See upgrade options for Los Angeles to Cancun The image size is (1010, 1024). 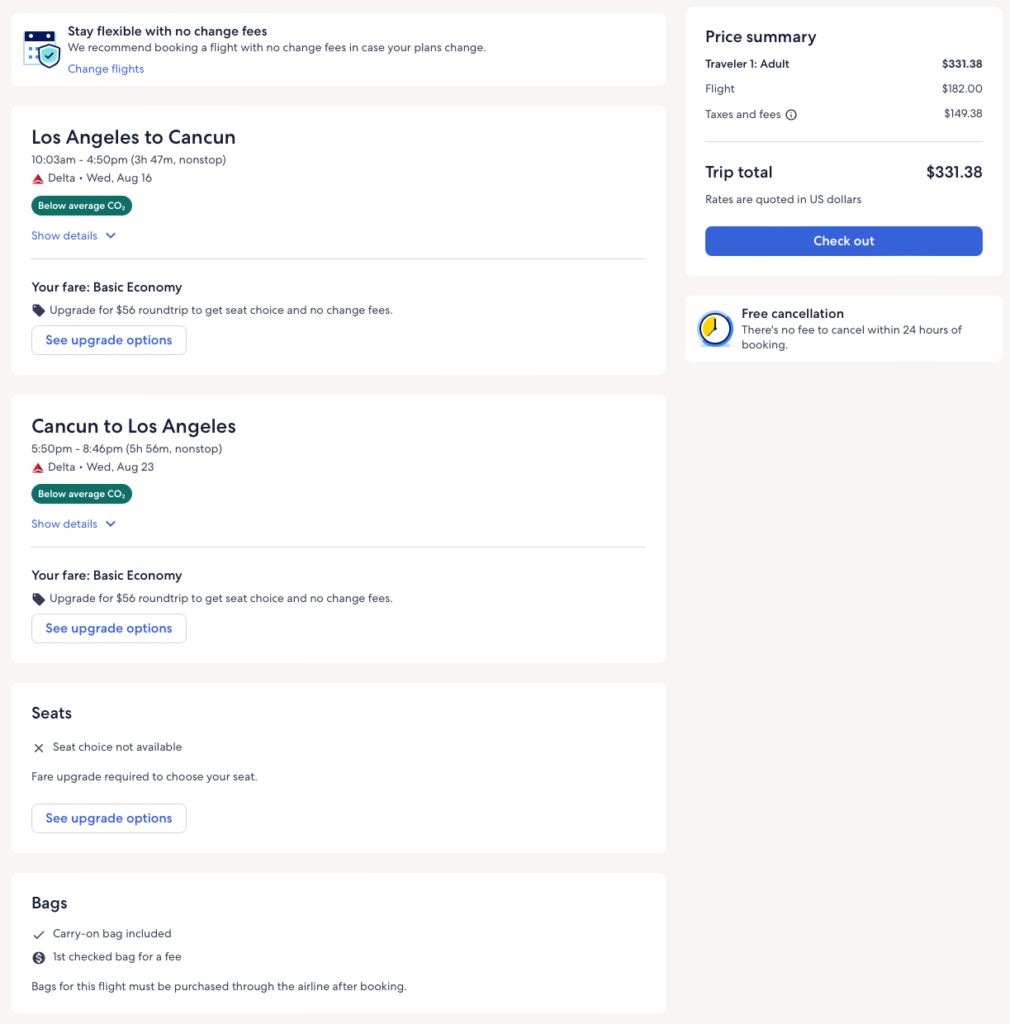pos(109,340)
